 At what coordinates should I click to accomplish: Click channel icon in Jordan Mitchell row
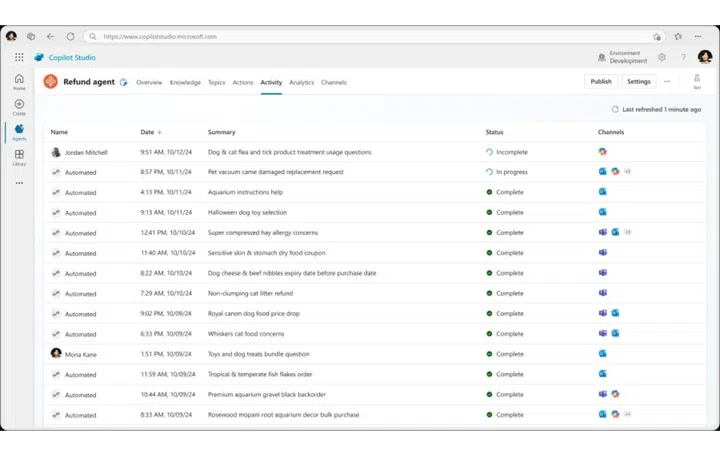(602, 152)
